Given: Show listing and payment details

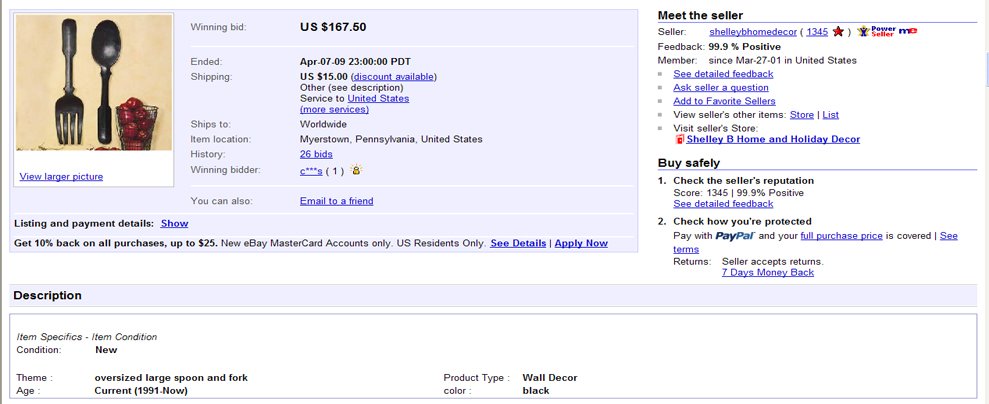Looking at the screenshot, I should pos(174,224).
